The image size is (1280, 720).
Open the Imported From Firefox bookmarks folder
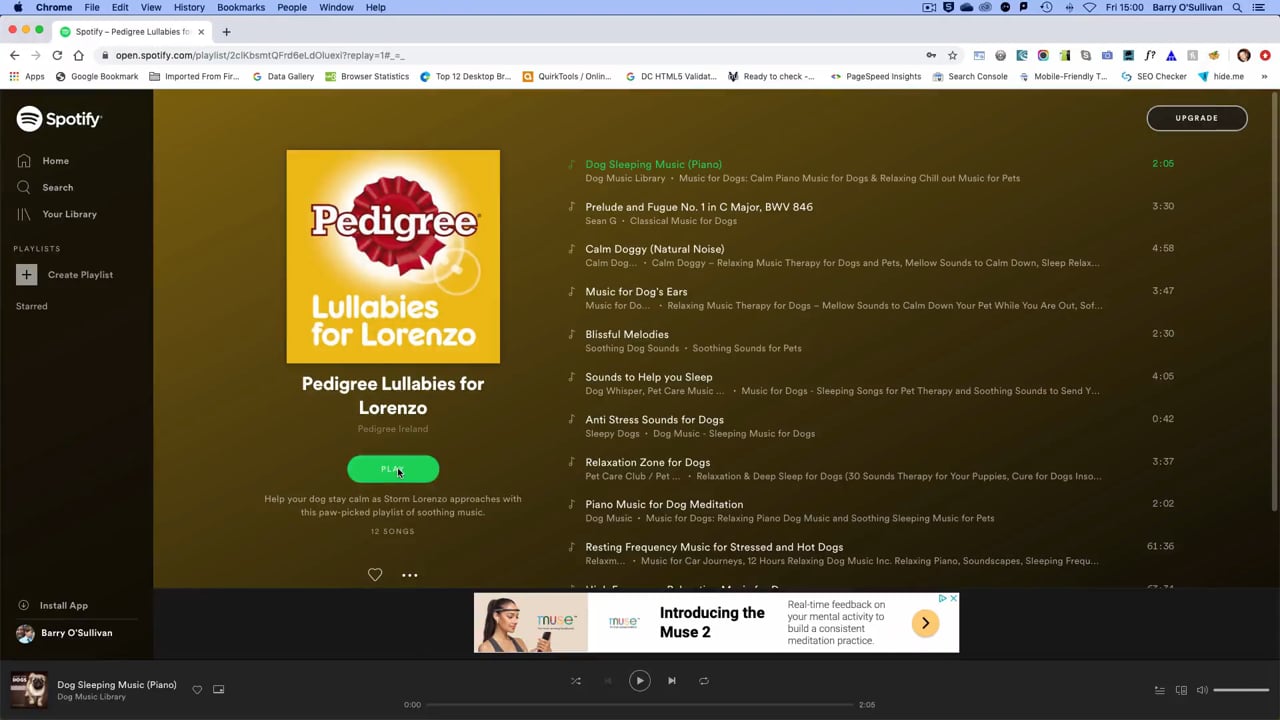point(194,76)
